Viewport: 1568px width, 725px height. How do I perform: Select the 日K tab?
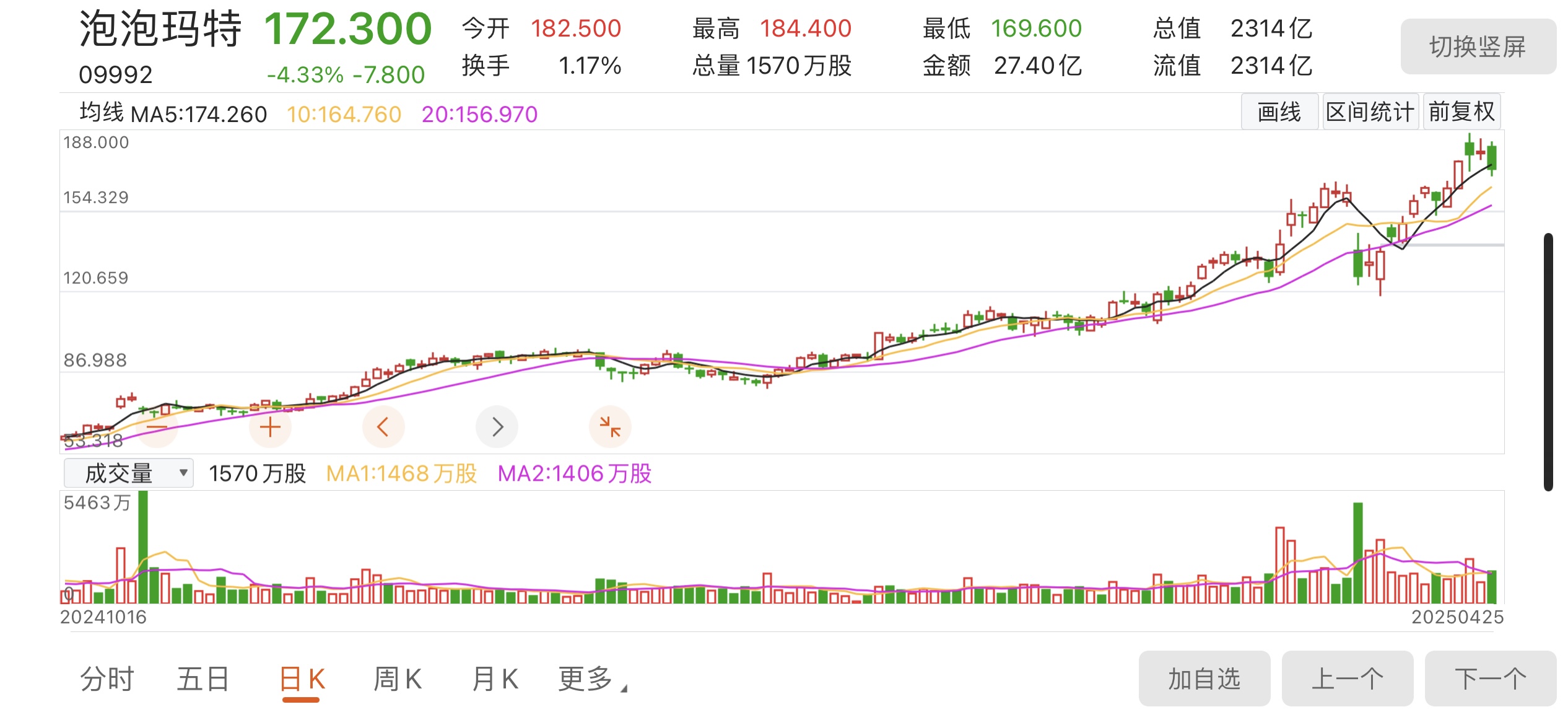pyautogui.click(x=302, y=679)
